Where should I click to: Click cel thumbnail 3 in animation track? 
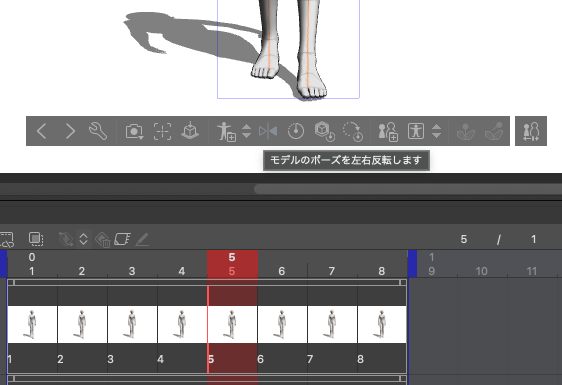click(132, 324)
